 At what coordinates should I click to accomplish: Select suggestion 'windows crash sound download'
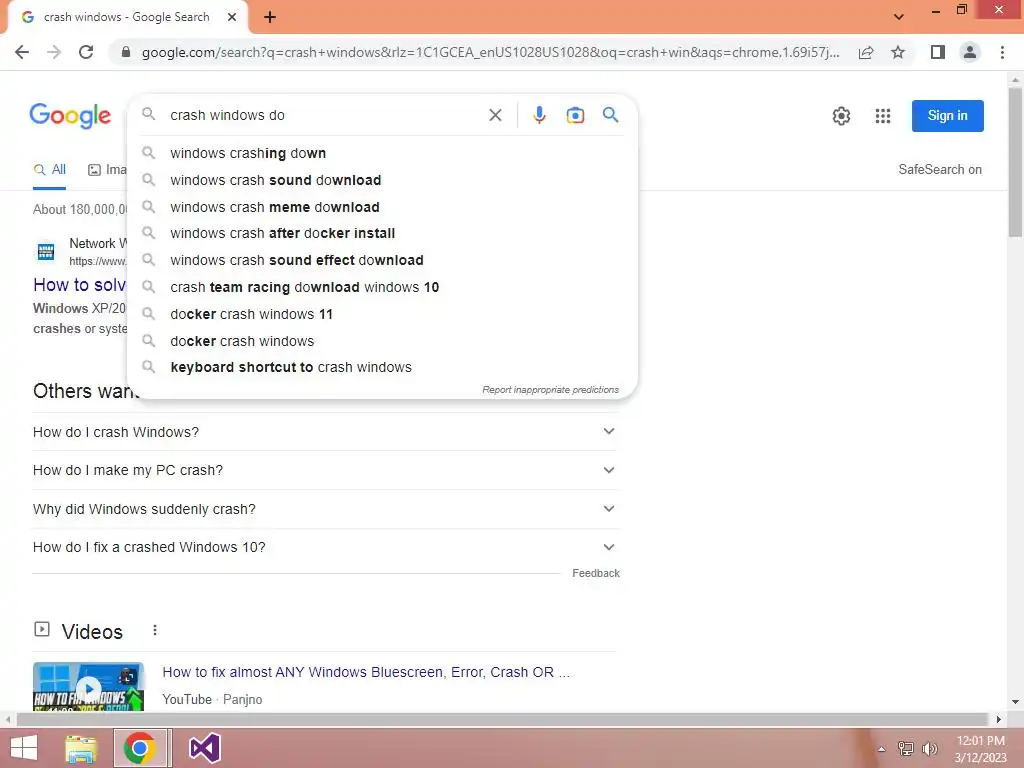[382, 180]
